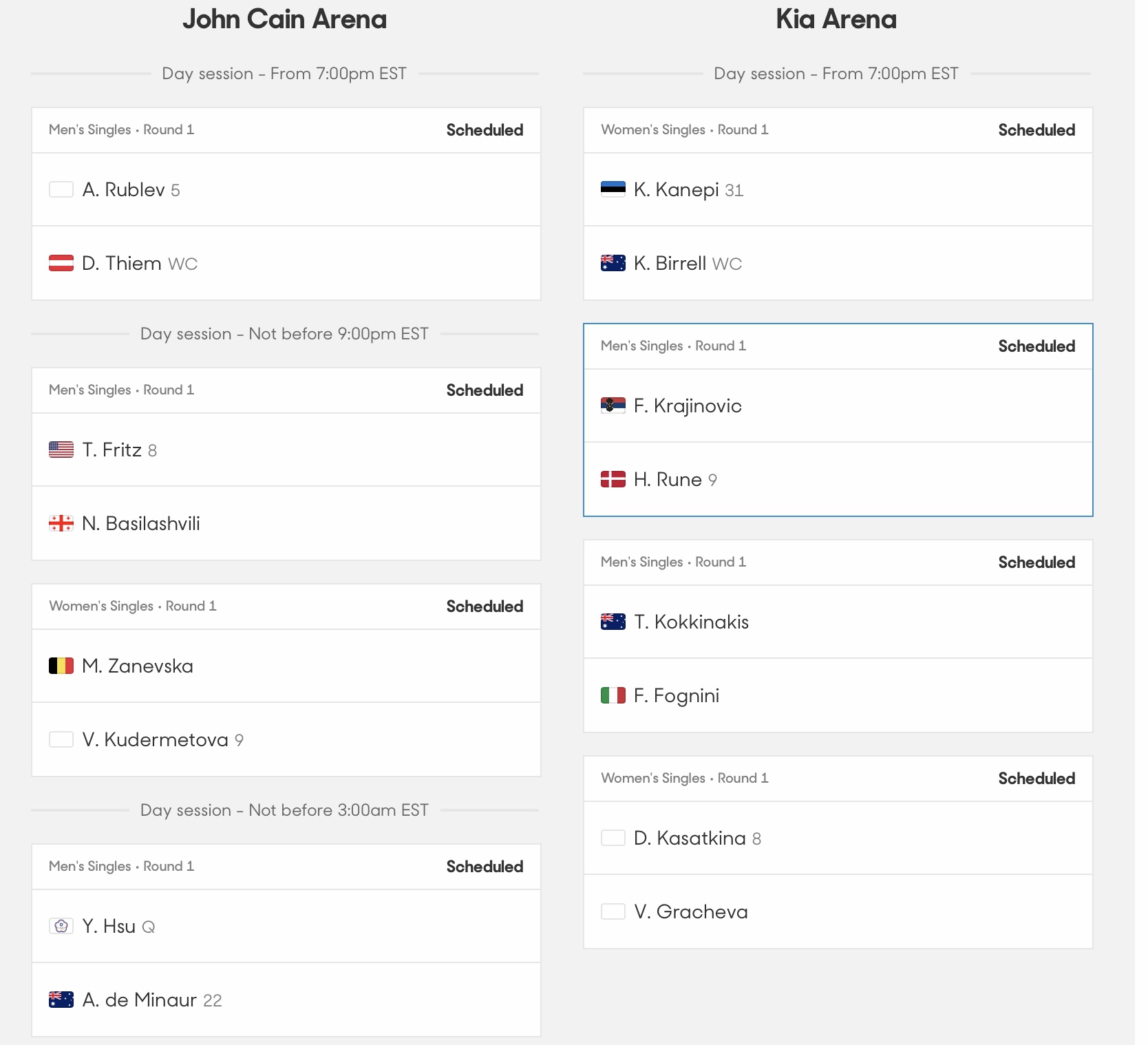Click the Serbian flag next to F. Krajinovic
Viewport: 1148px width, 1045px height.
click(x=613, y=405)
